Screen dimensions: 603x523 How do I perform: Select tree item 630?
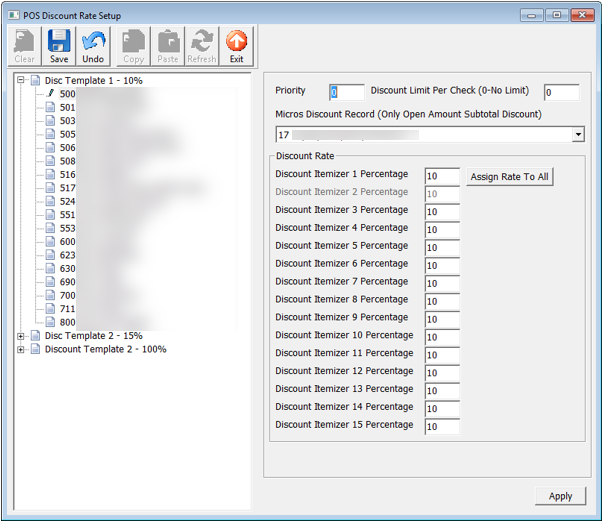pos(67,268)
